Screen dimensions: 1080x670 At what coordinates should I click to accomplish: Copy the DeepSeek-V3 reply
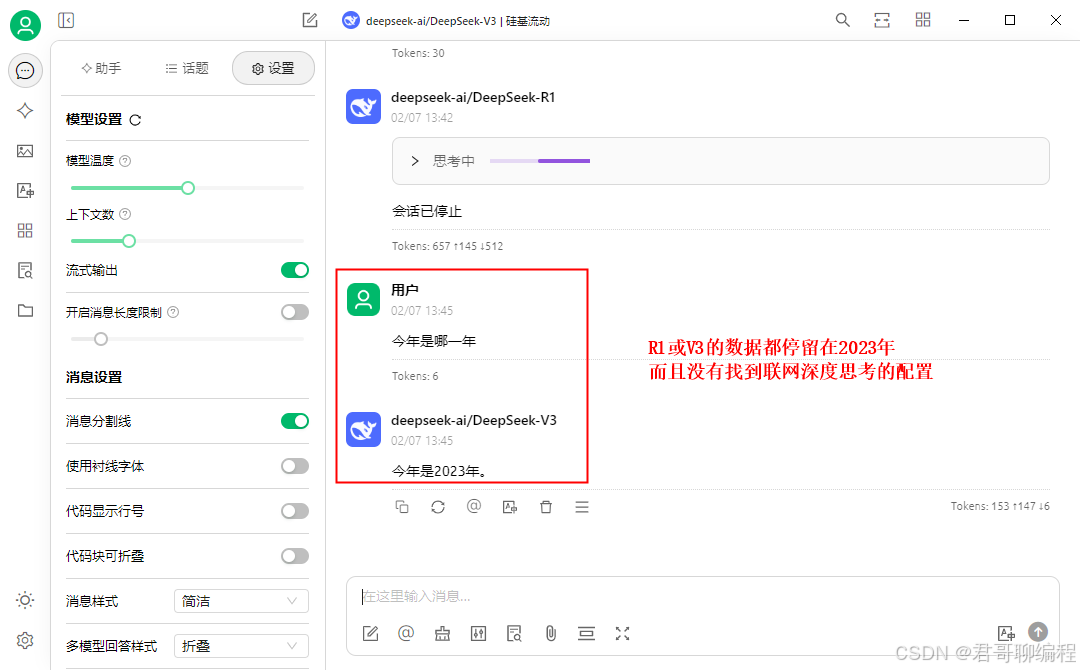[x=402, y=507]
